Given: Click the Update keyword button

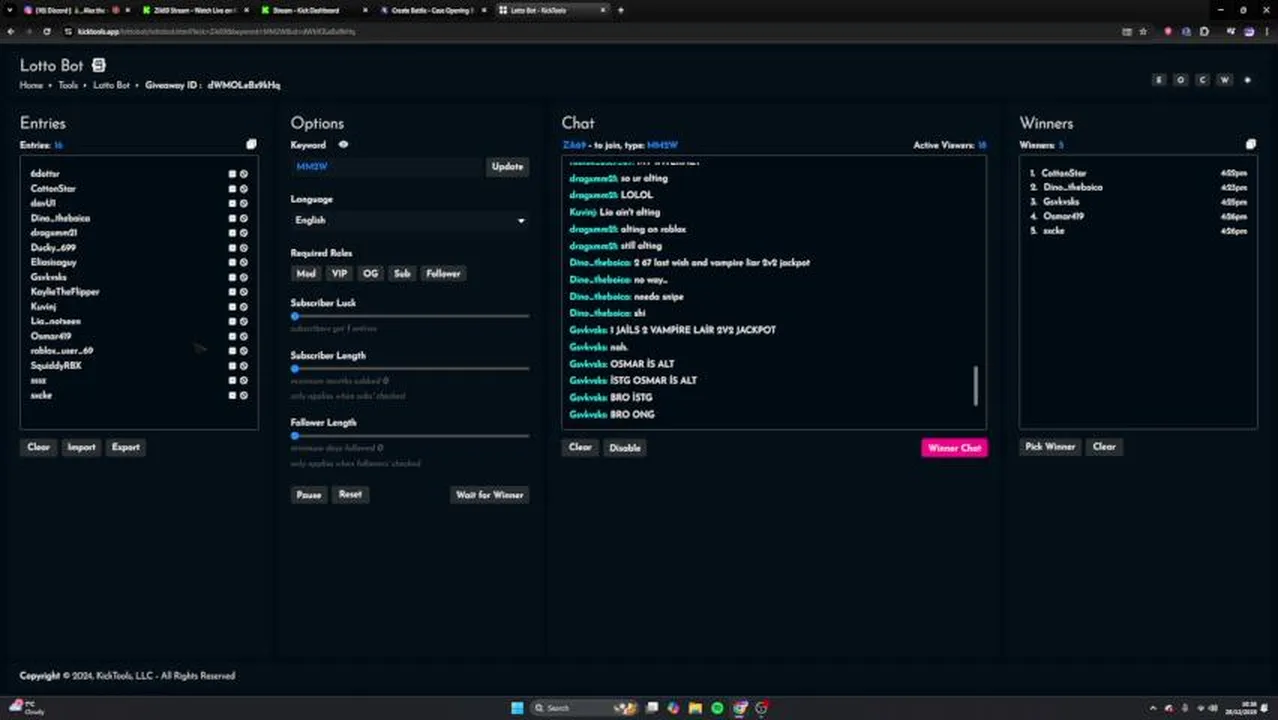Looking at the screenshot, I should [507, 166].
